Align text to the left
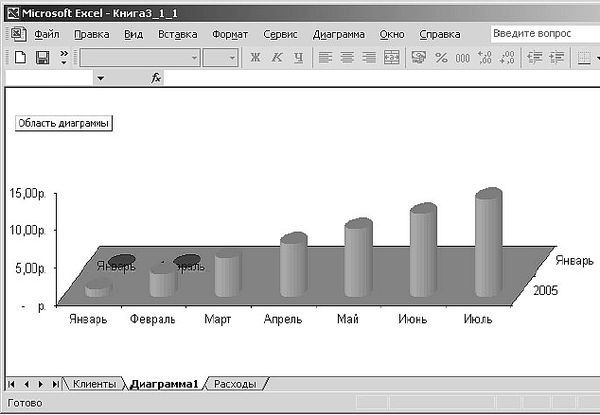 (325, 58)
